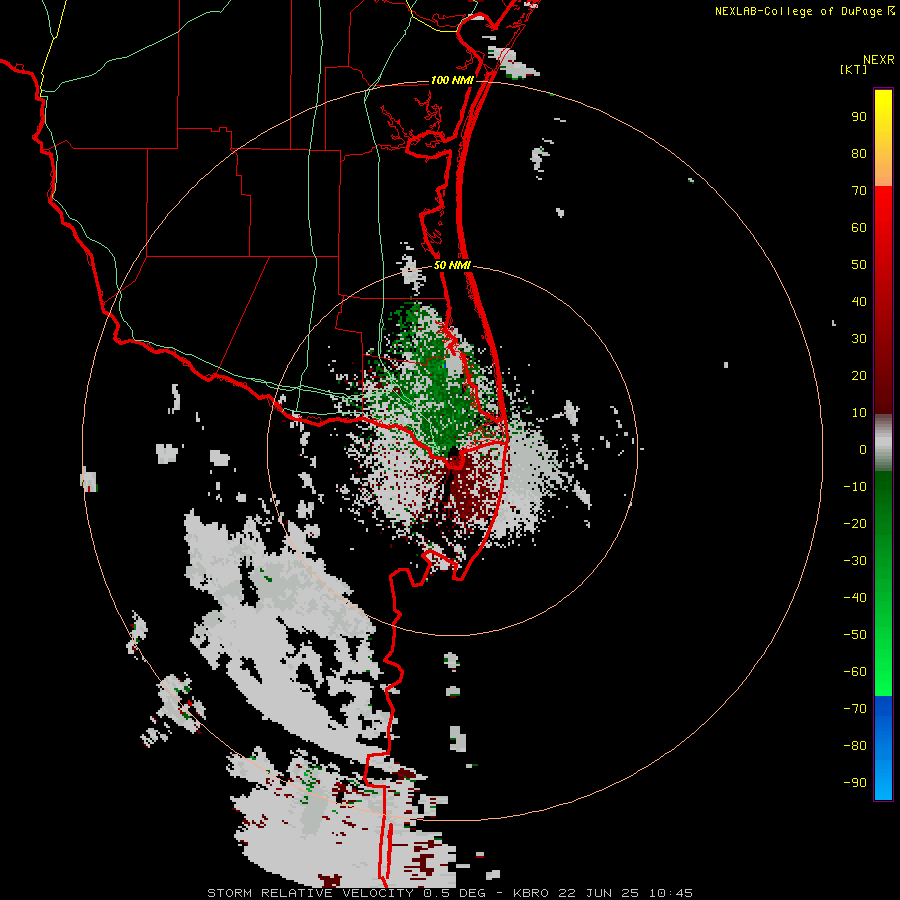Click the 0 value on the velocity scale
Viewport: 900px width, 900px height.
pyautogui.click(x=863, y=449)
